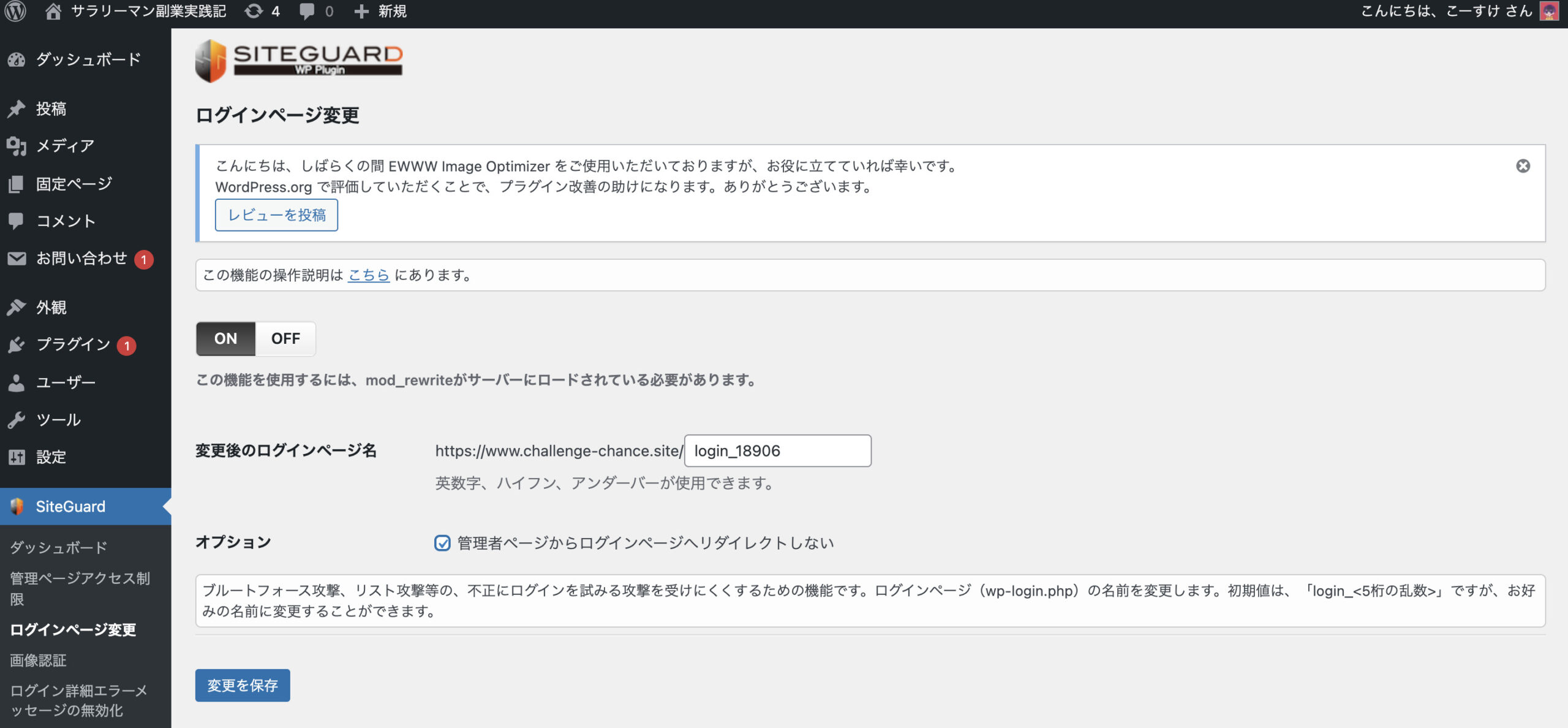Viewport: 1568px width, 728px height.
Task: Open the こちら help link
Action: [368, 275]
